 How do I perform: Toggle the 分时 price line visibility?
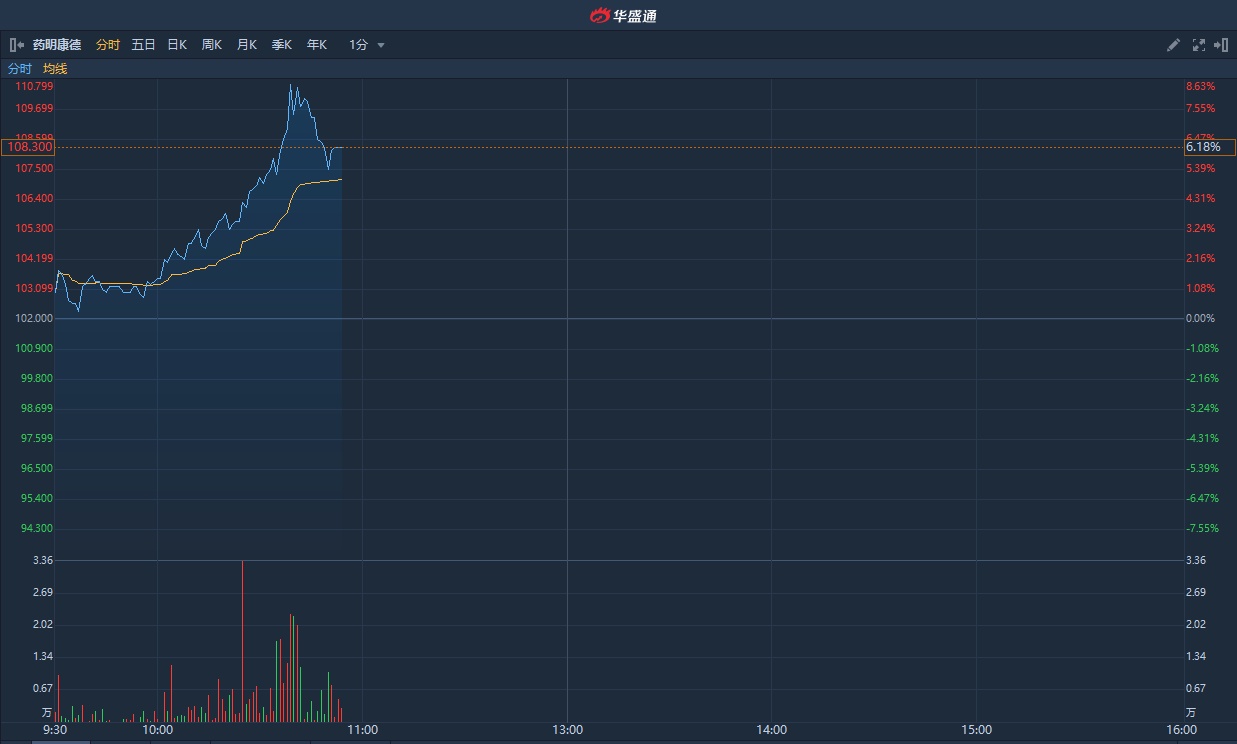20,69
